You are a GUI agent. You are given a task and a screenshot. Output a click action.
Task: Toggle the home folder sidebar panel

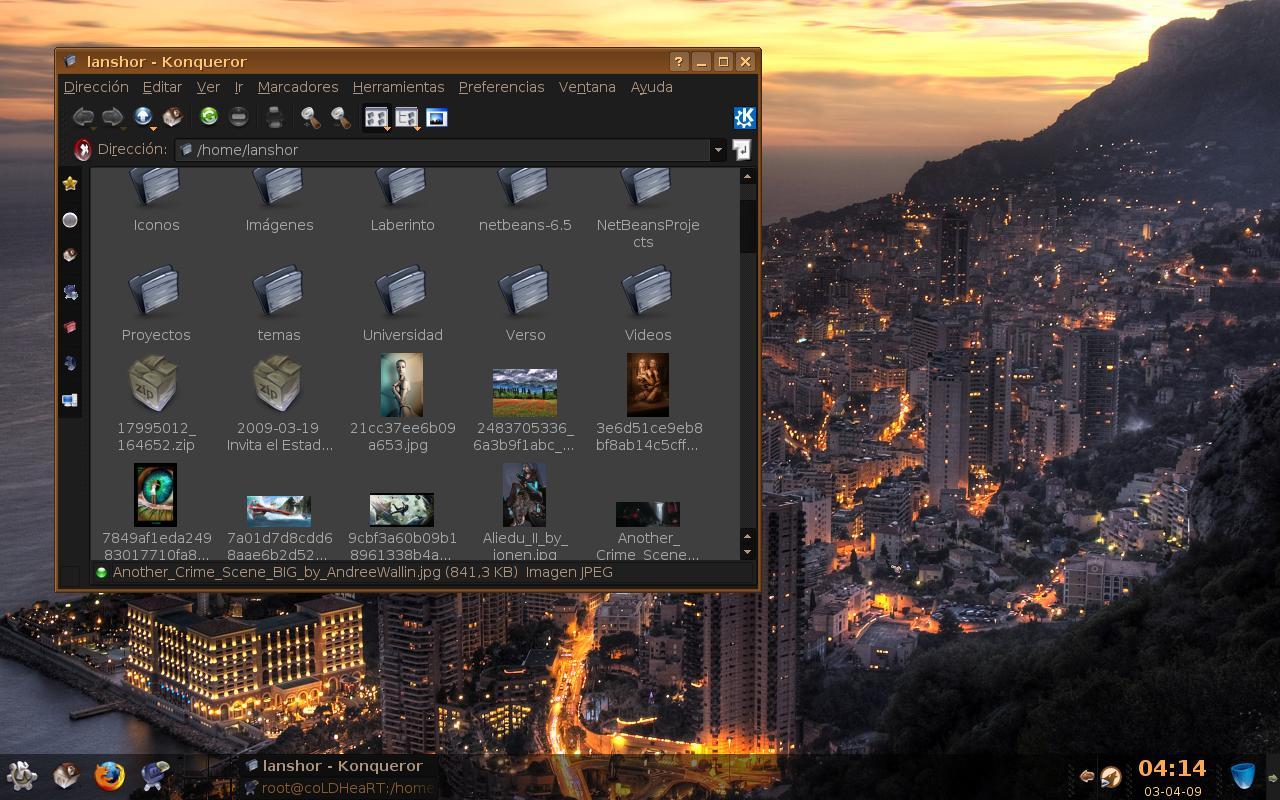coord(70,255)
